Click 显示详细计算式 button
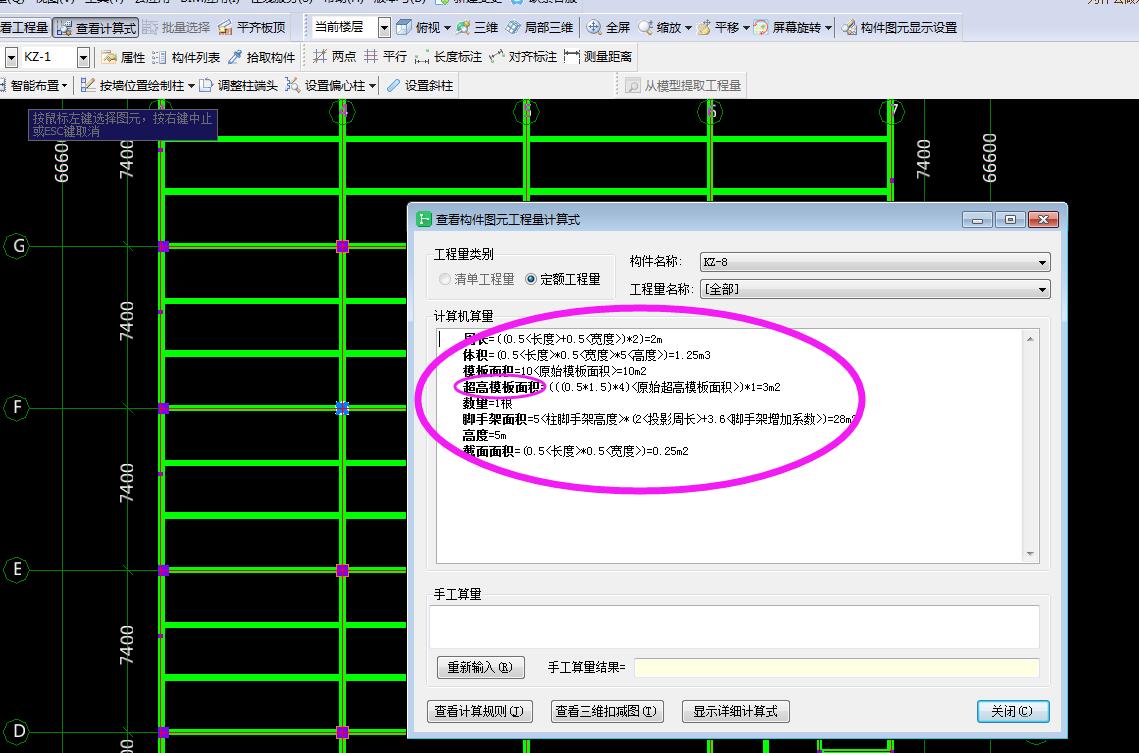Screen dimensions: 1139x753 [x=735, y=712]
